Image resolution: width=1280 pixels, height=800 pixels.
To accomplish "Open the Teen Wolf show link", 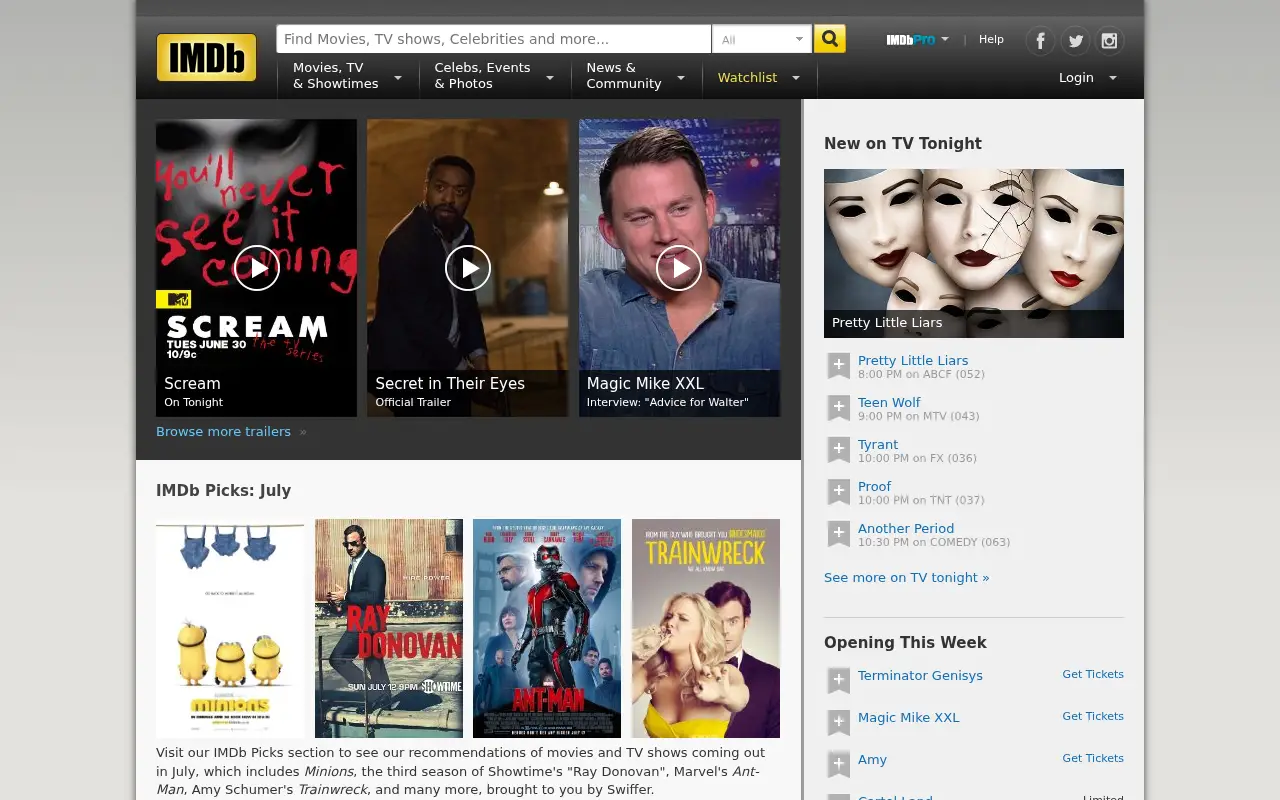I will coord(889,402).
